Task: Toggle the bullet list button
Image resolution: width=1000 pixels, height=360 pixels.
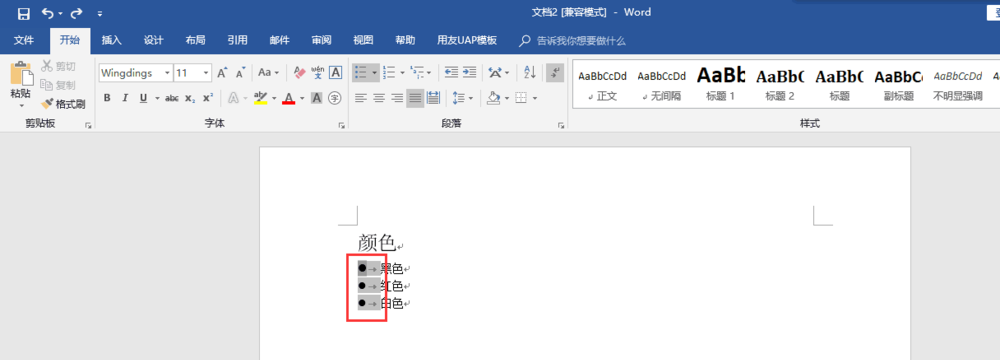Action: pyautogui.click(x=360, y=73)
